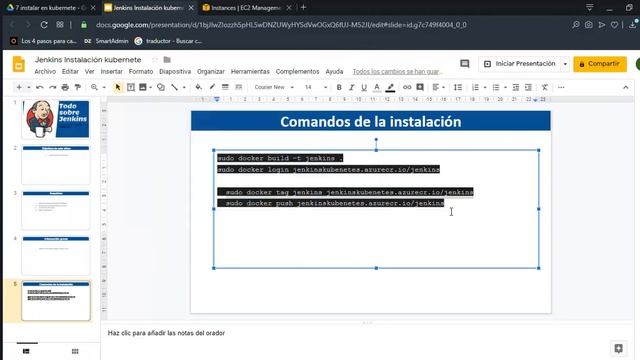Click the speaker notes field
This screenshot has height=360, width=640.
[367, 333]
